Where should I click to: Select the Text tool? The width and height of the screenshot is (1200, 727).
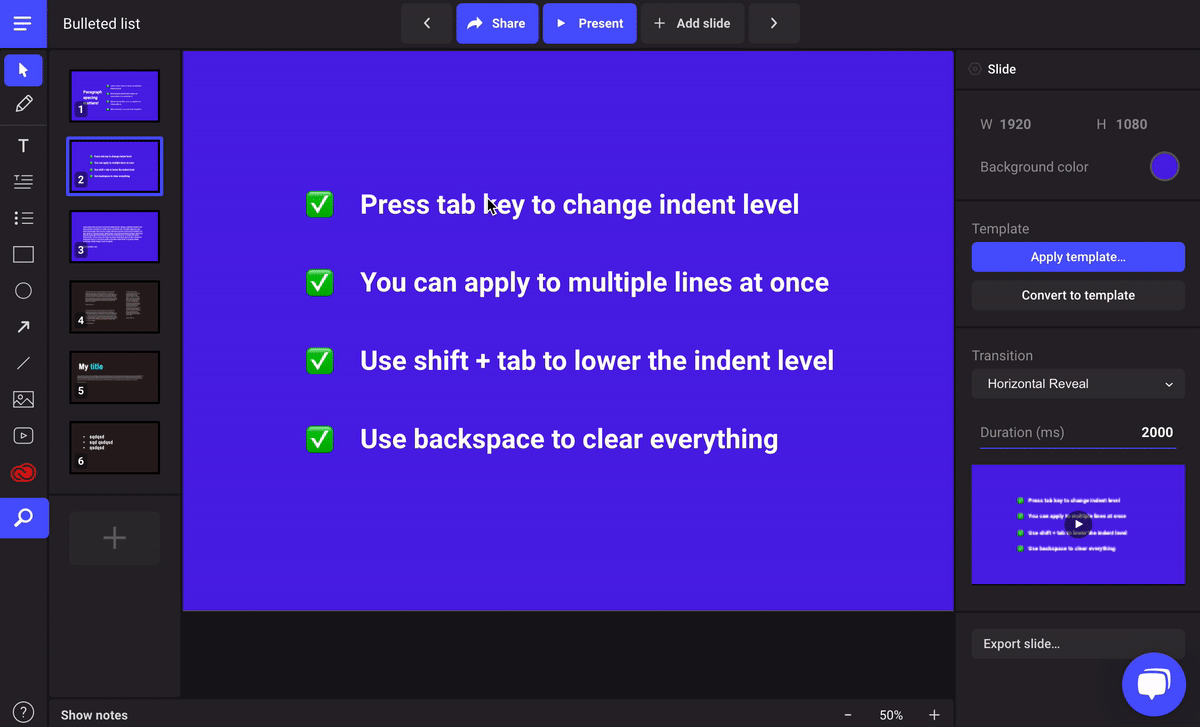[23, 146]
